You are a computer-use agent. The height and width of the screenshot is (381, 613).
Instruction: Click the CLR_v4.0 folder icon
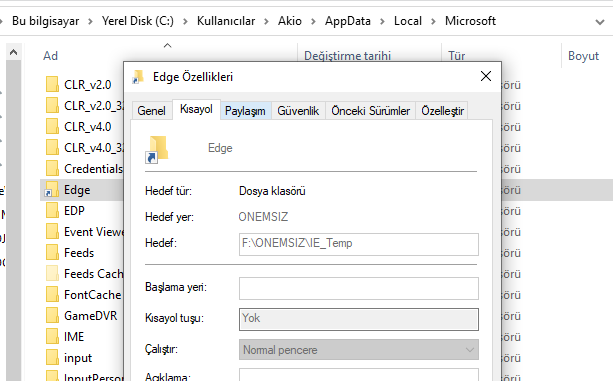point(52,127)
